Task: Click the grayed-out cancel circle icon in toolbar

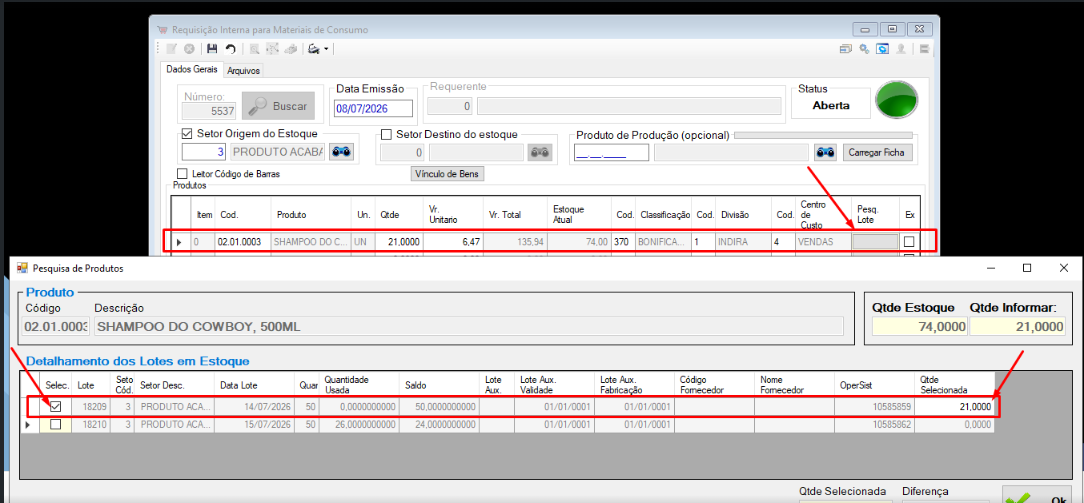Action: 189,49
